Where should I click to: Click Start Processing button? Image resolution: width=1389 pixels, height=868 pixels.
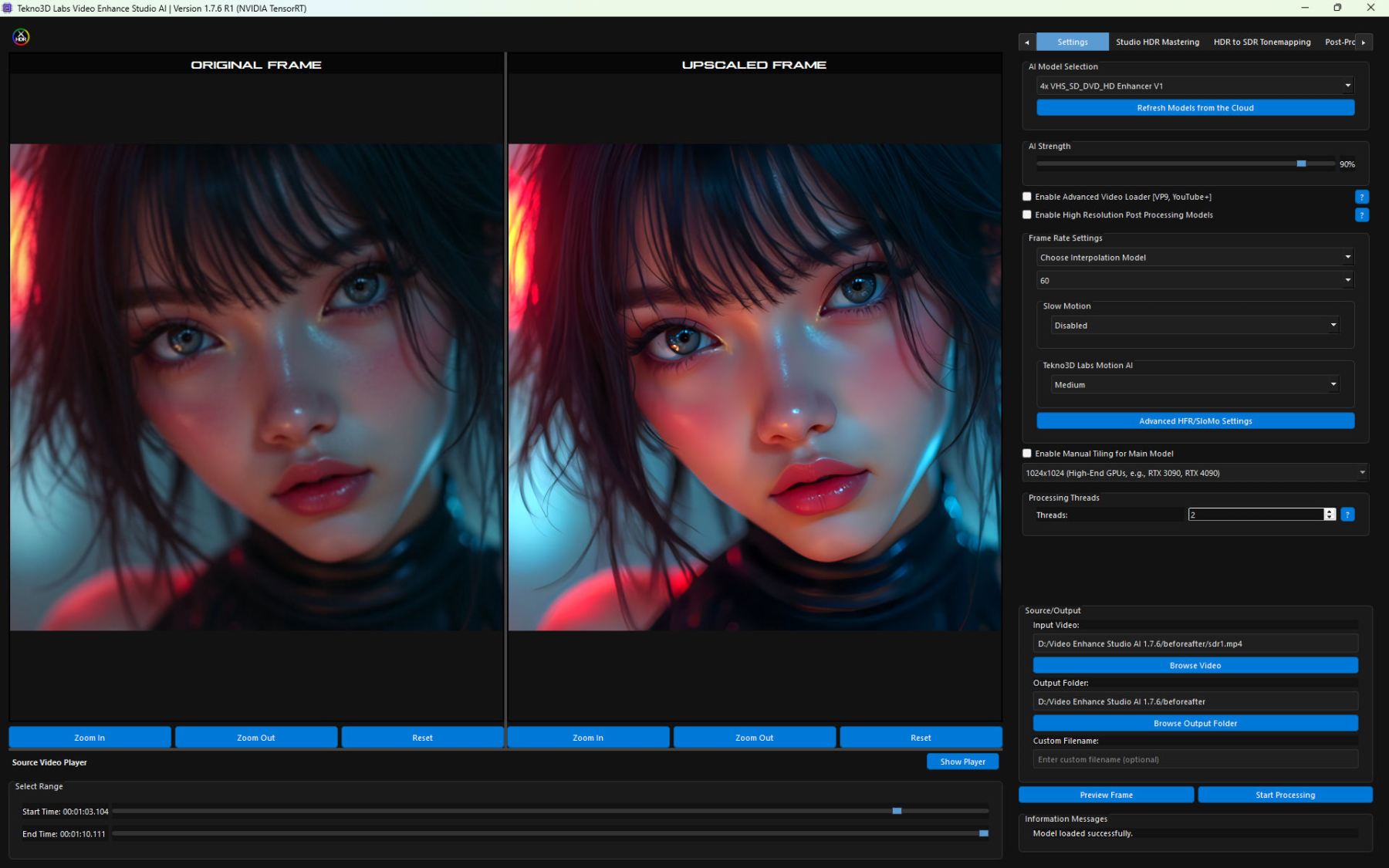point(1285,795)
